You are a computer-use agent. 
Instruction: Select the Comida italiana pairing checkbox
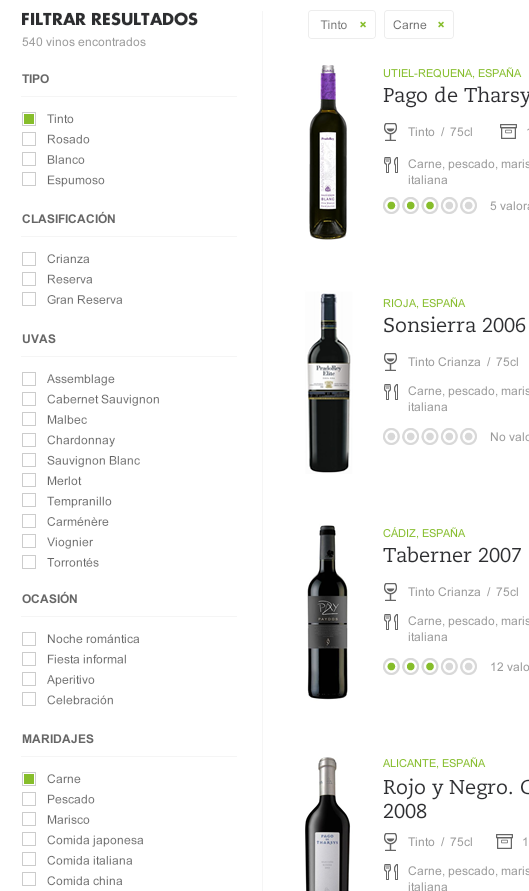point(29,860)
